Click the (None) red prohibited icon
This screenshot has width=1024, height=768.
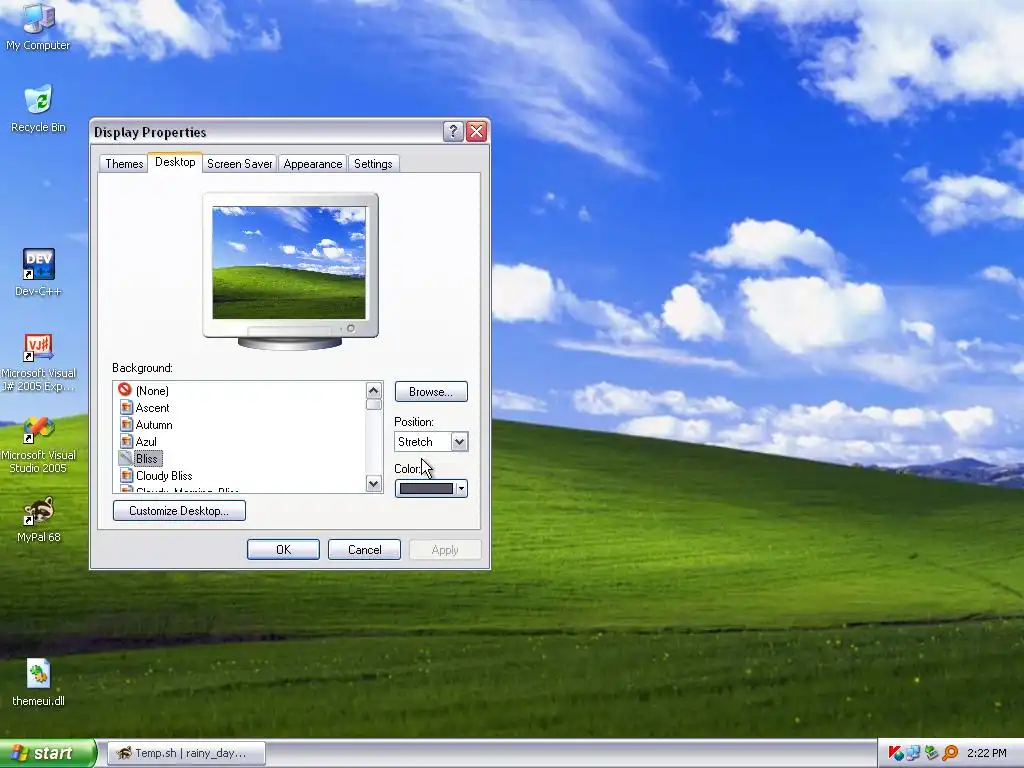point(125,390)
